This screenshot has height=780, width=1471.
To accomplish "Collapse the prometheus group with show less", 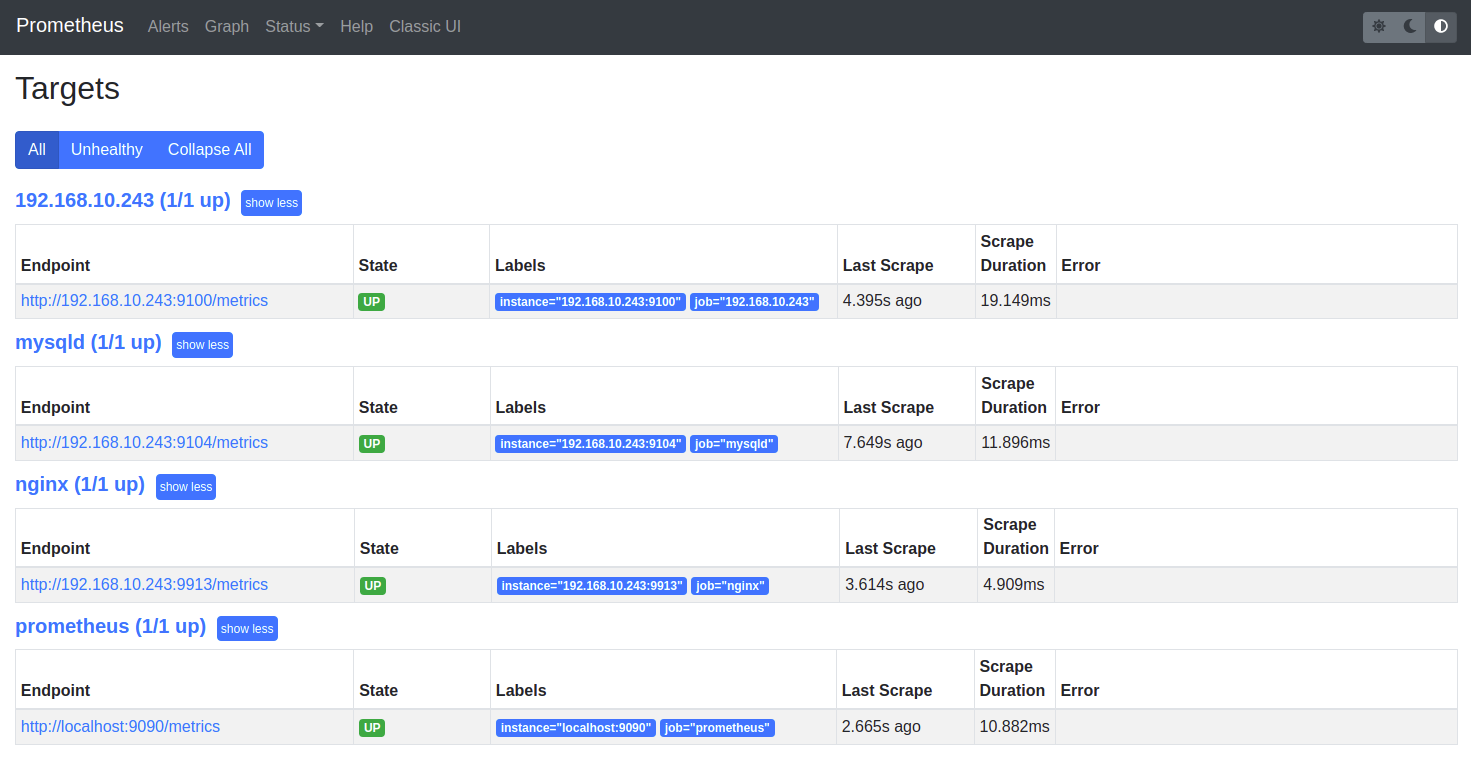I will click(247, 629).
